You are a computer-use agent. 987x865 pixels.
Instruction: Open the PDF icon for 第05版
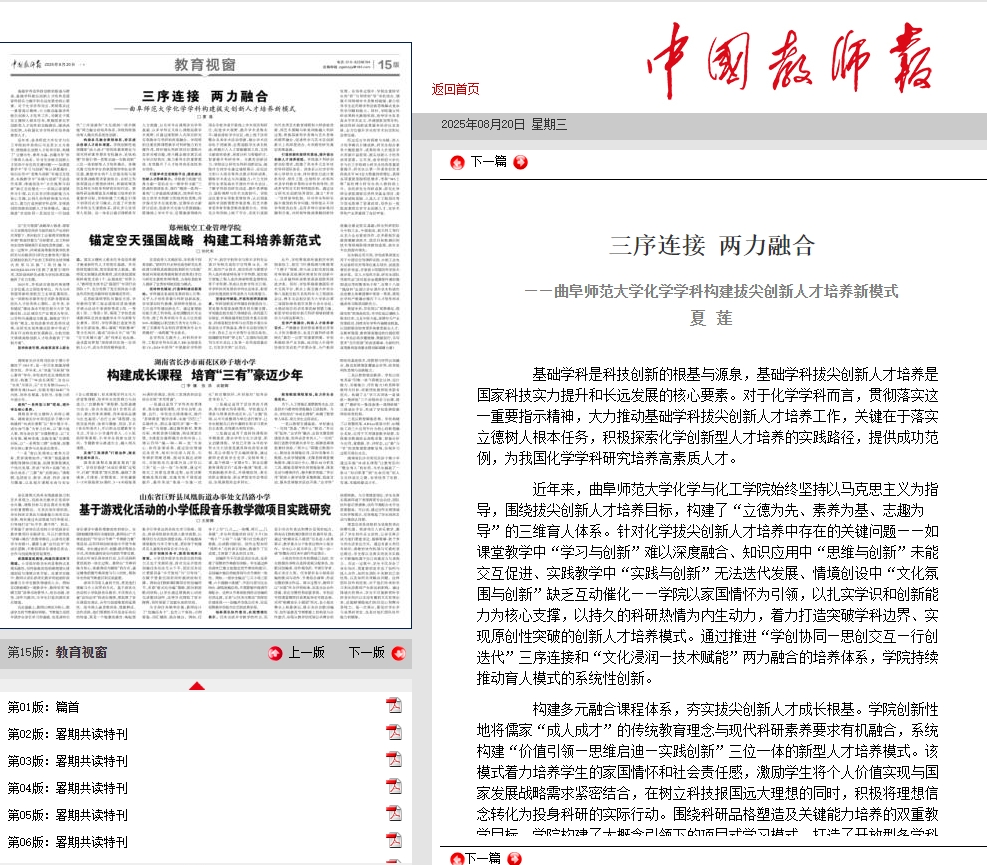[394, 815]
